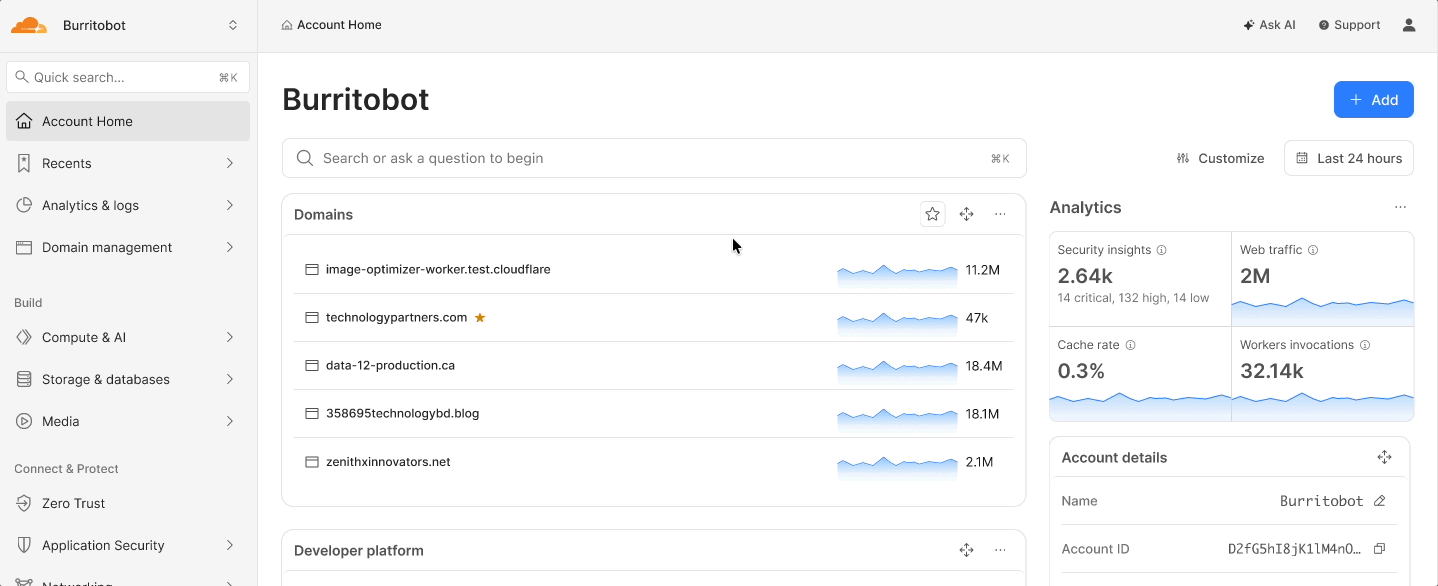Click the move handle on Developer platform
The image size is (1438, 586).
[x=967, y=550]
